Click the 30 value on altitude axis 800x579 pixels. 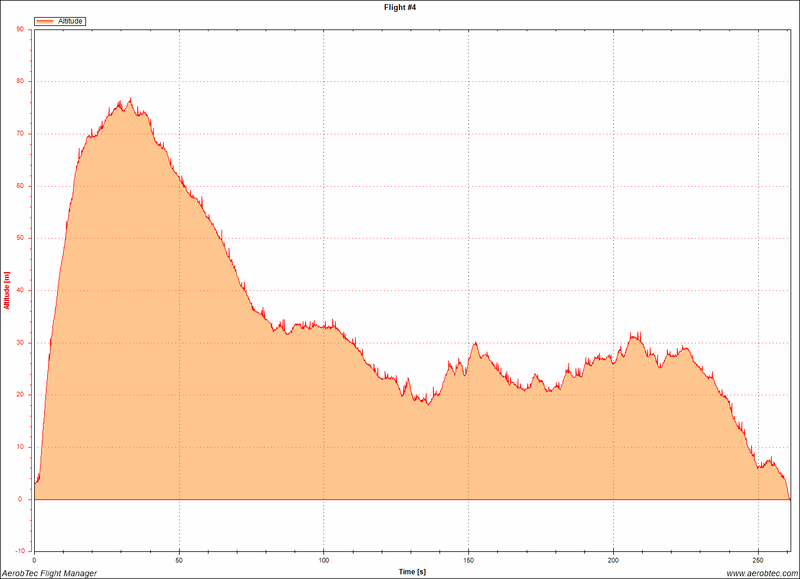(x=20, y=342)
